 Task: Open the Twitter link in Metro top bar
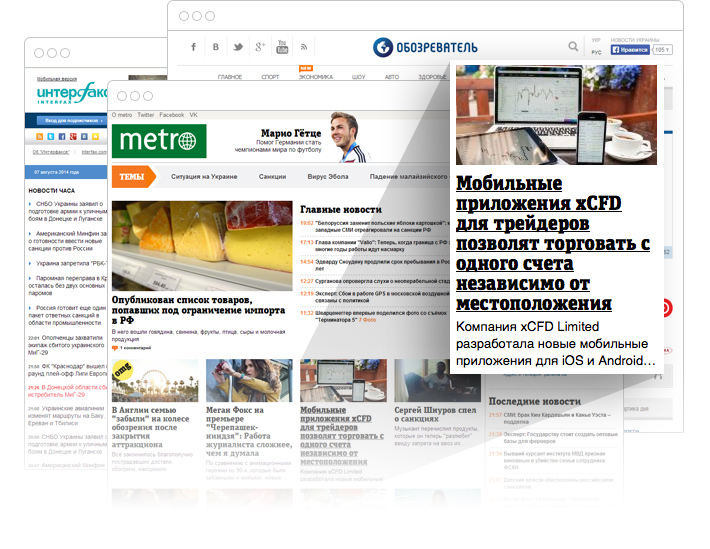coord(146,115)
